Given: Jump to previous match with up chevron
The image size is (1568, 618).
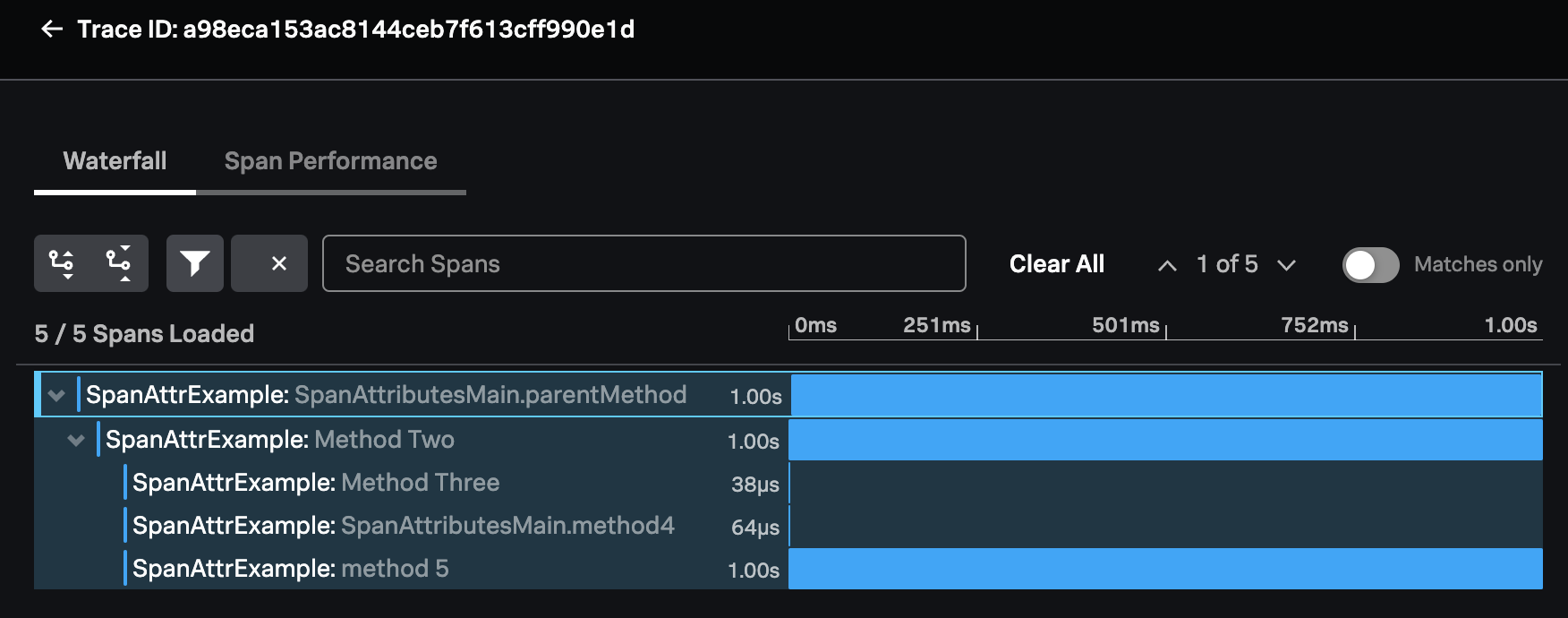Looking at the screenshot, I should point(1166,265).
